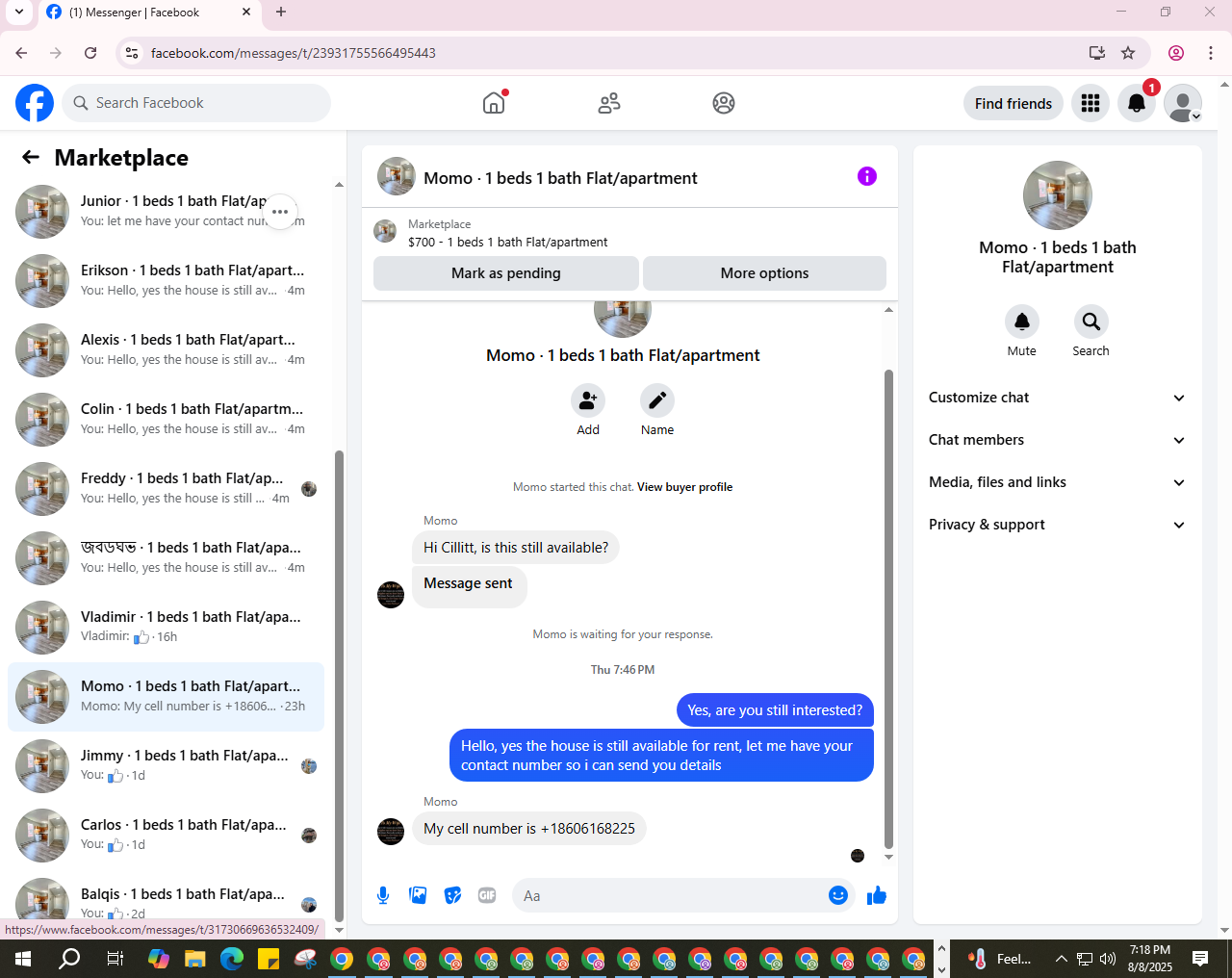Attach a file with image icon
1232x978 pixels.
pyautogui.click(x=418, y=895)
